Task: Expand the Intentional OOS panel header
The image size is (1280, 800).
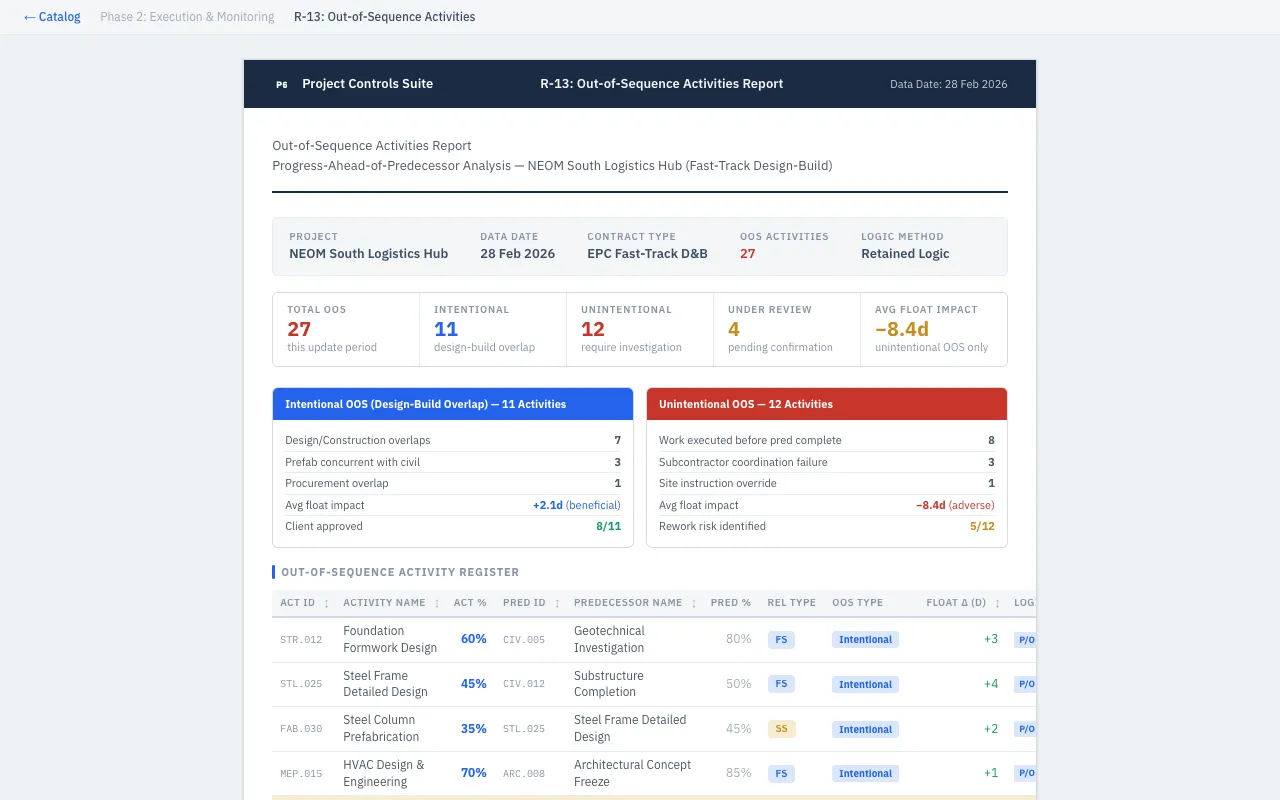Action: [453, 404]
